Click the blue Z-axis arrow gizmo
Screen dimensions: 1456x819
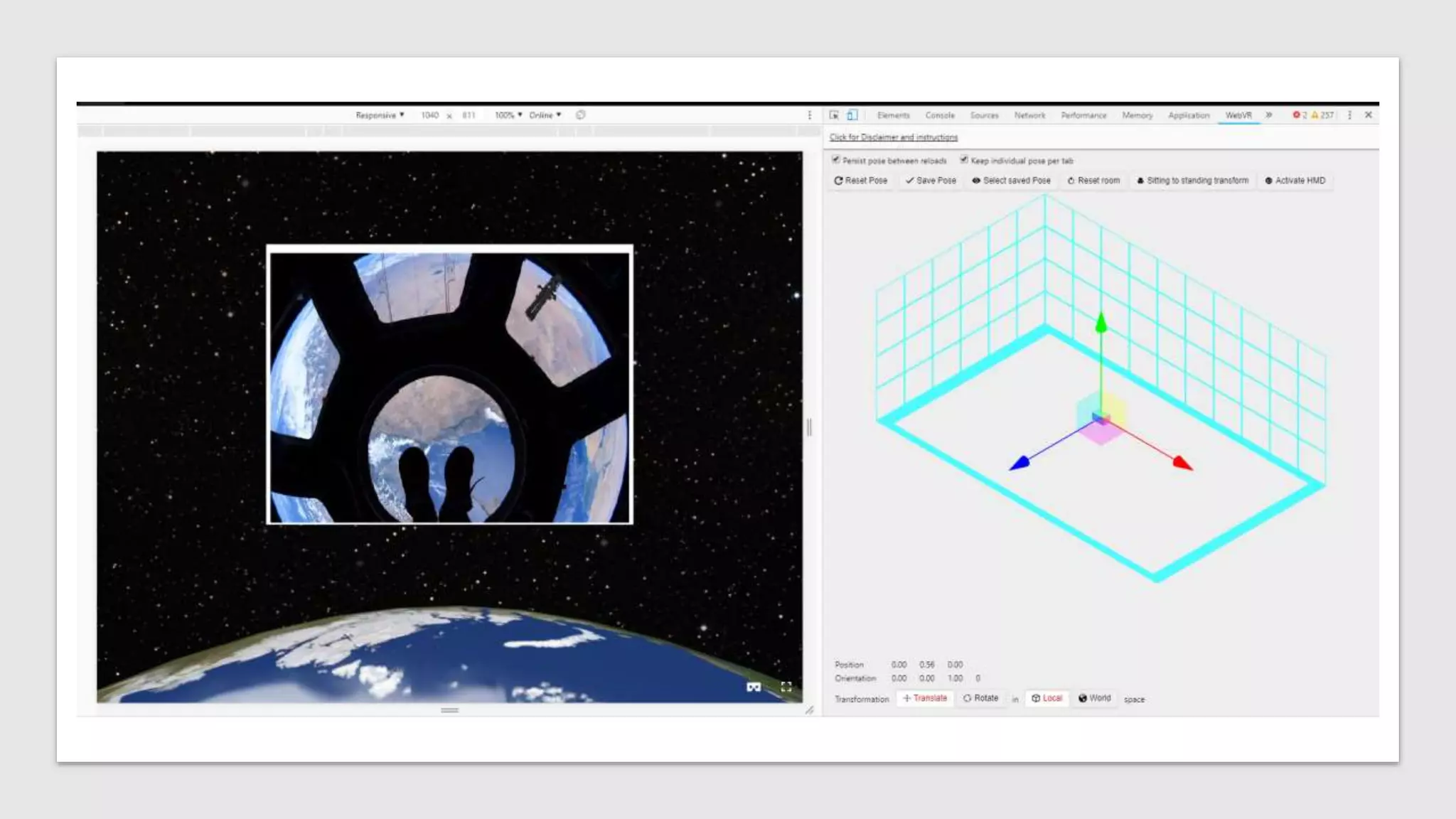click(1019, 464)
